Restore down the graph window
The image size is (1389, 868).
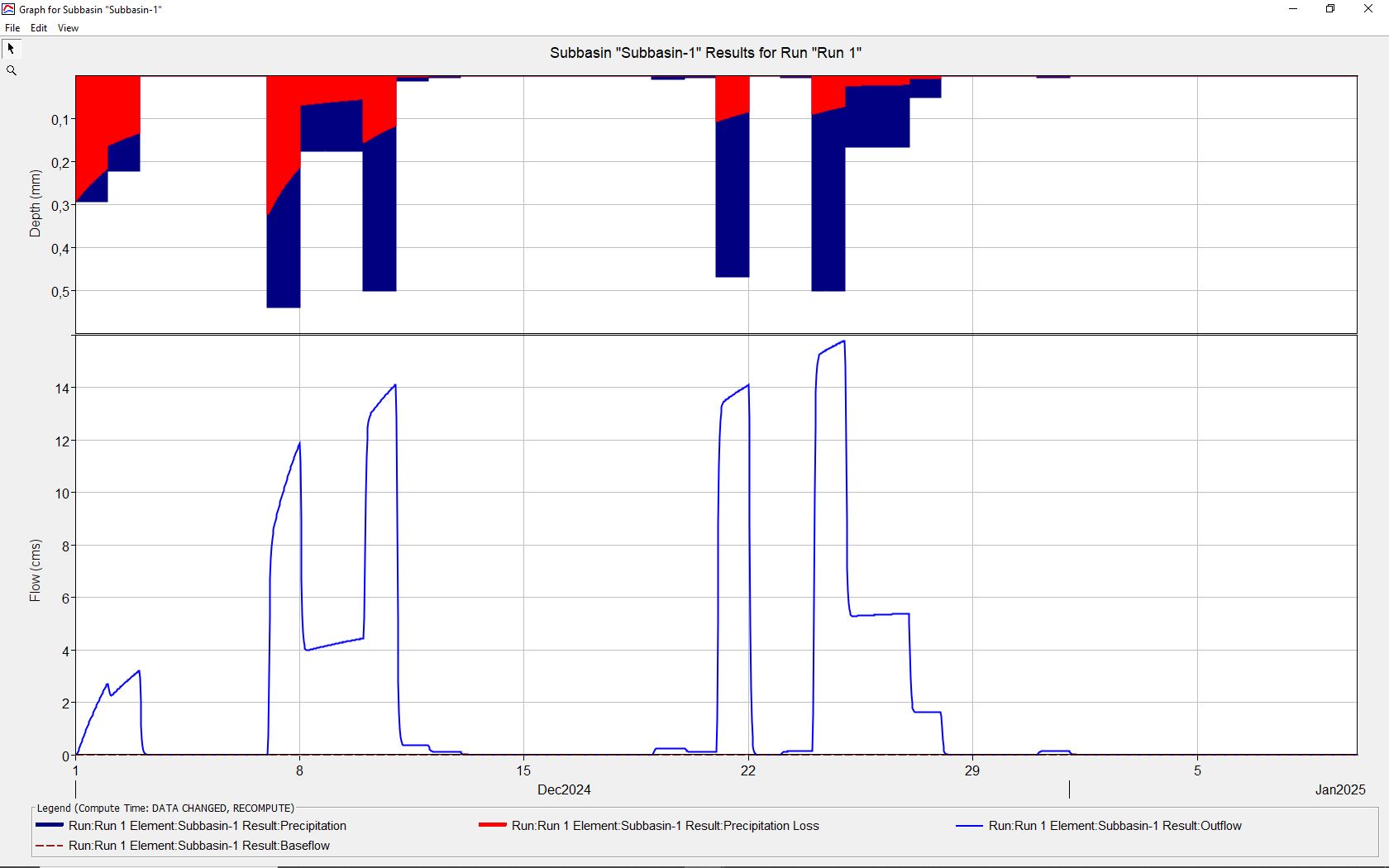click(x=1330, y=9)
